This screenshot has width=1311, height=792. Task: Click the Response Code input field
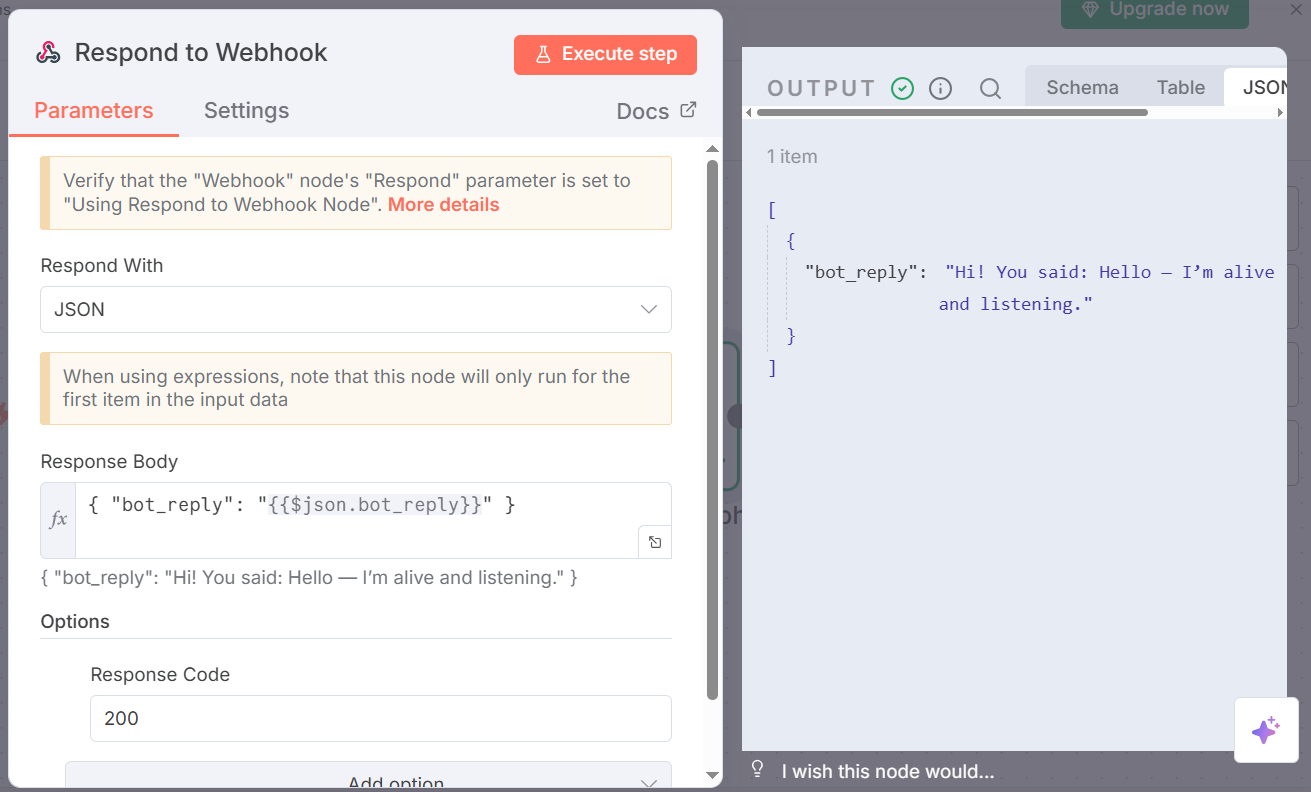click(380, 718)
